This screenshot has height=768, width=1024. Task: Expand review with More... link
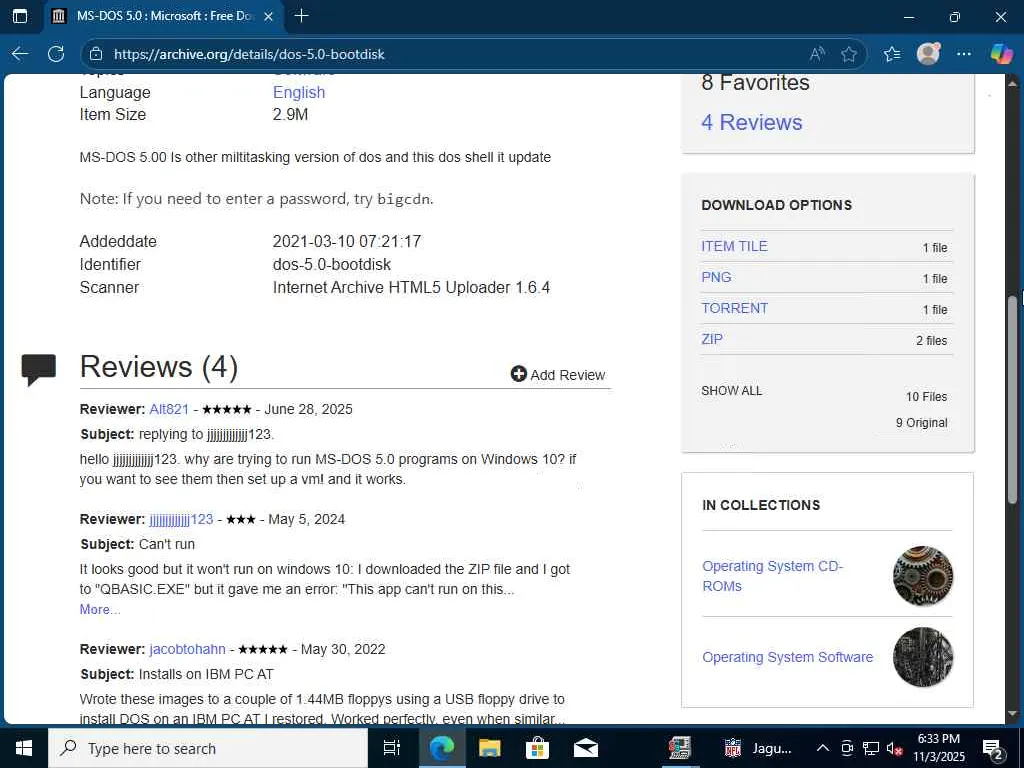100,609
